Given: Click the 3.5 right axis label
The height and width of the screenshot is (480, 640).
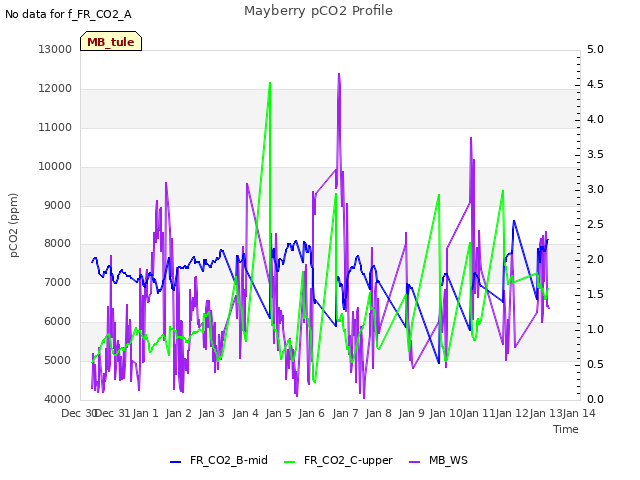Looking at the screenshot, I should (595, 155).
